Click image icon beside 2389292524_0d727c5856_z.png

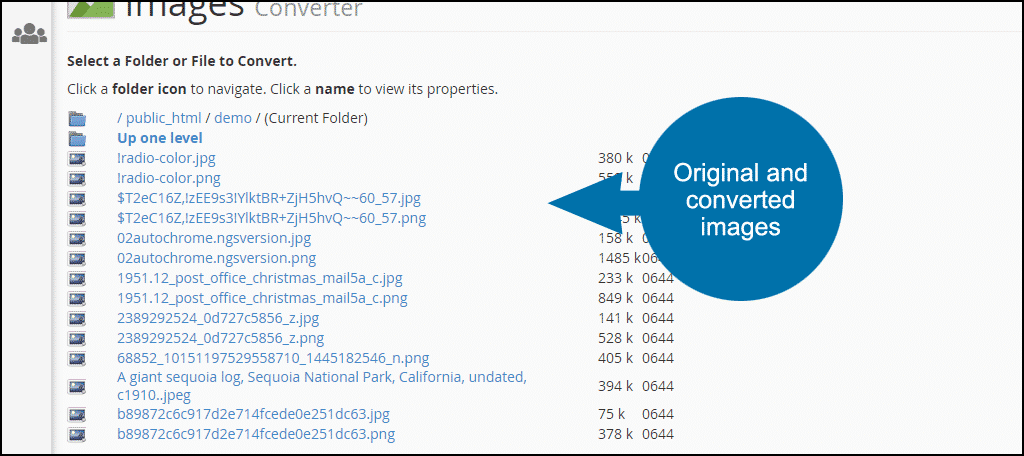pyautogui.click(x=77, y=338)
